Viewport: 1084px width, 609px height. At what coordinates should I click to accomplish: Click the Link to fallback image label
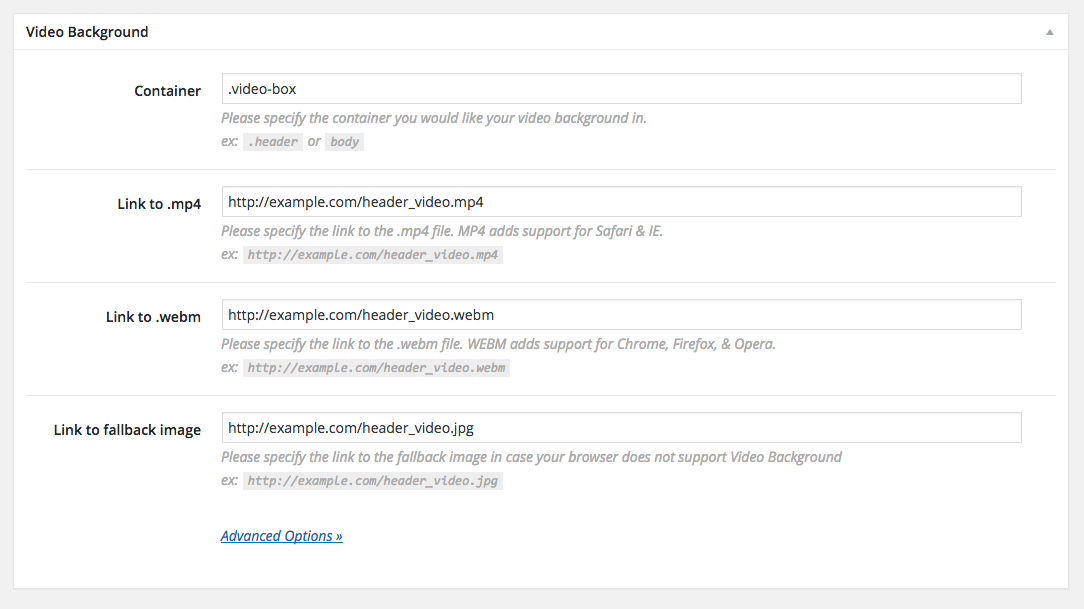coord(127,430)
